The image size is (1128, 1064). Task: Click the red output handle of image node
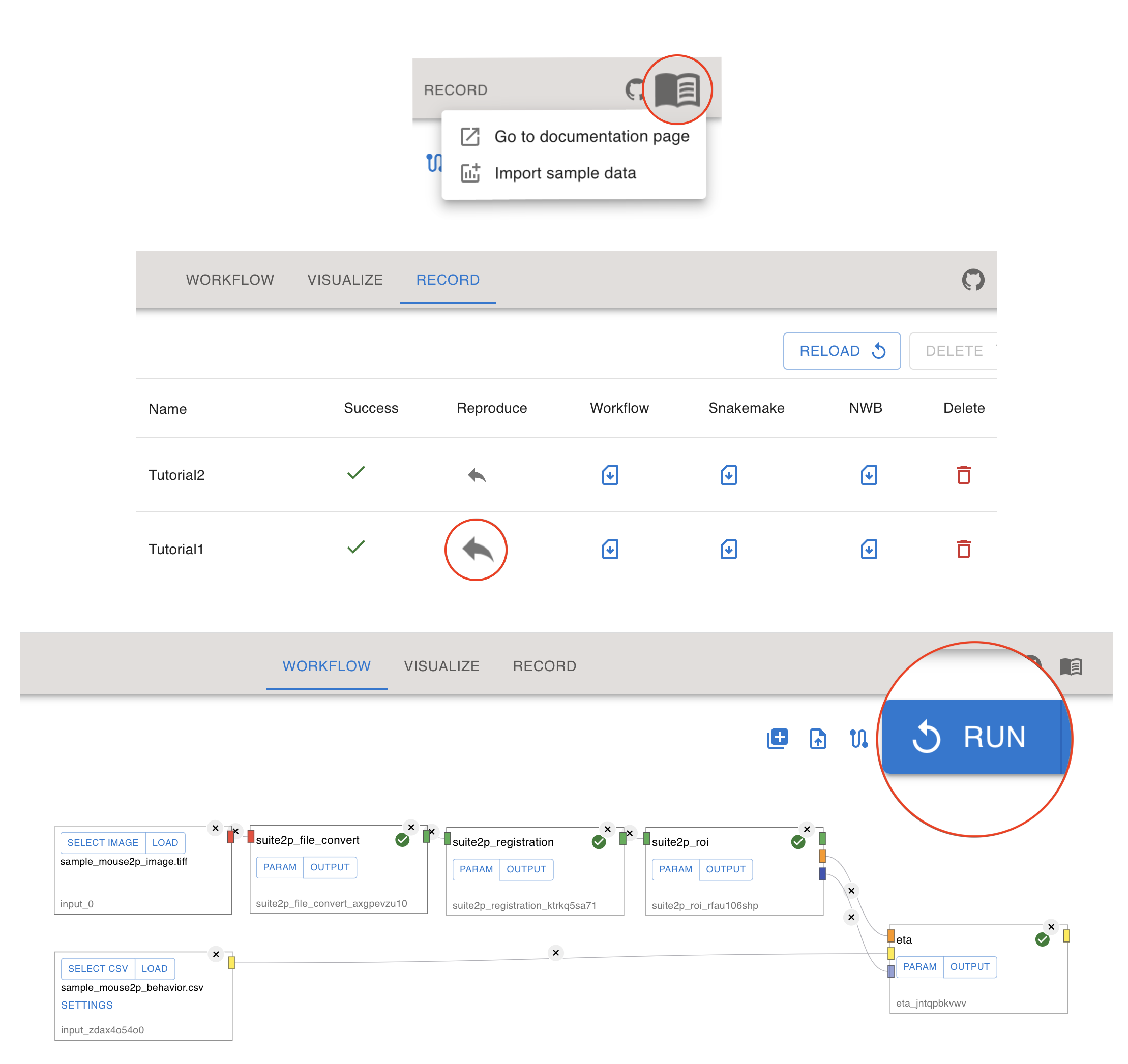230,837
